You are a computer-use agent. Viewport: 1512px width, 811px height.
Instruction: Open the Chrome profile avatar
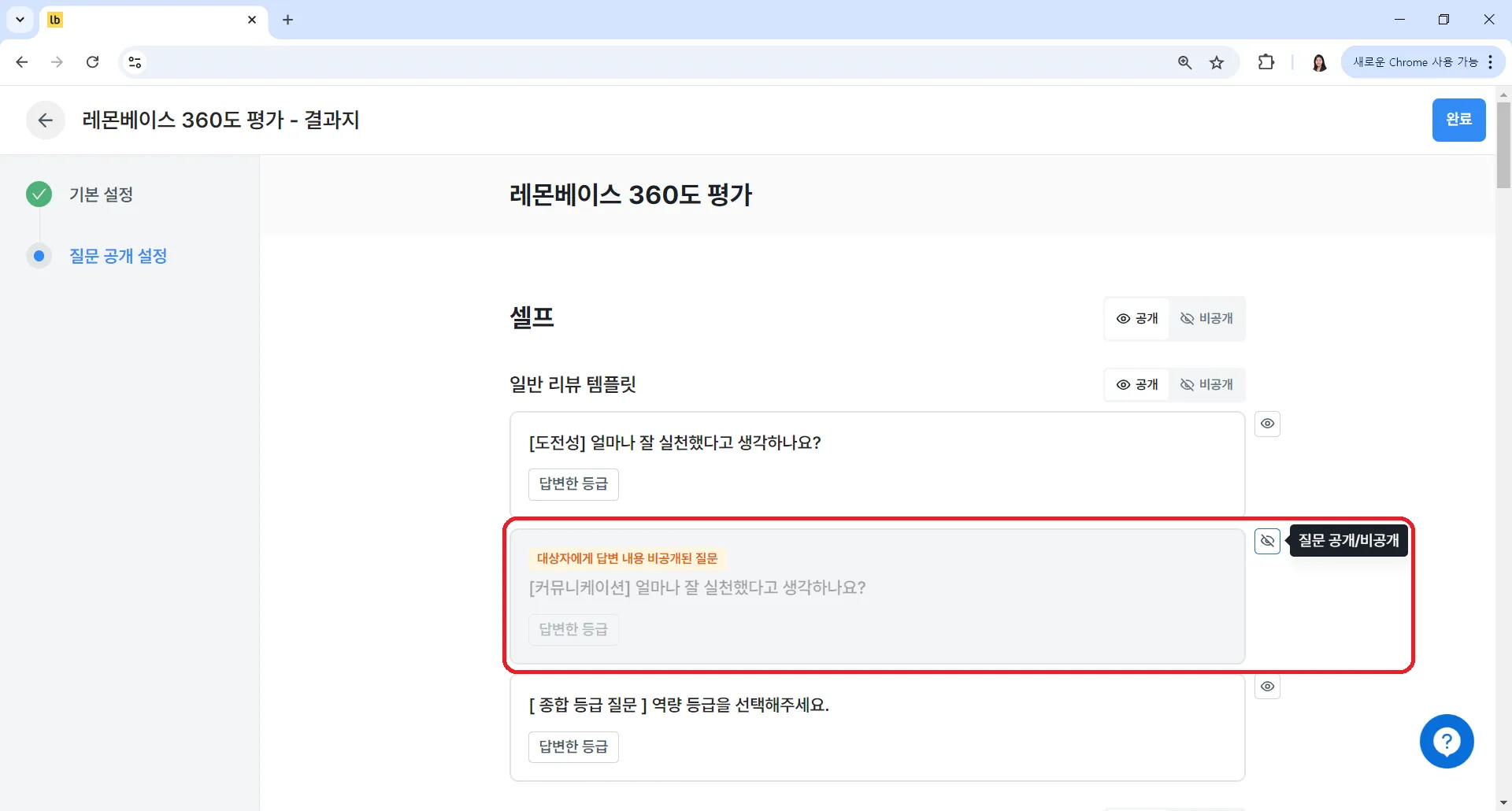pyautogui.click(x=1320, y=62)
